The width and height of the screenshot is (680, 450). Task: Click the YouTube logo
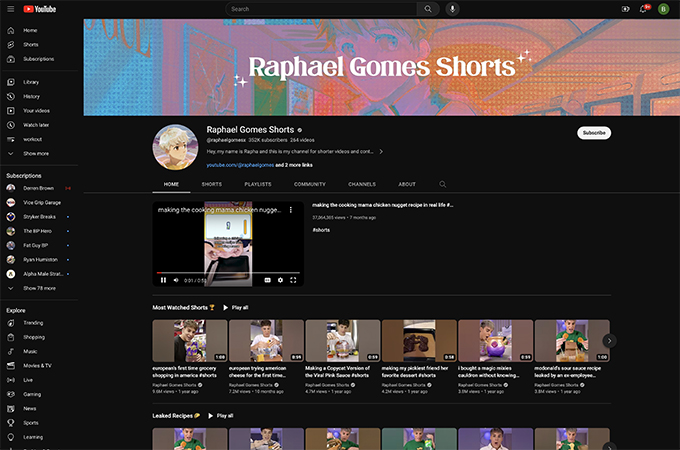(39, 9)
